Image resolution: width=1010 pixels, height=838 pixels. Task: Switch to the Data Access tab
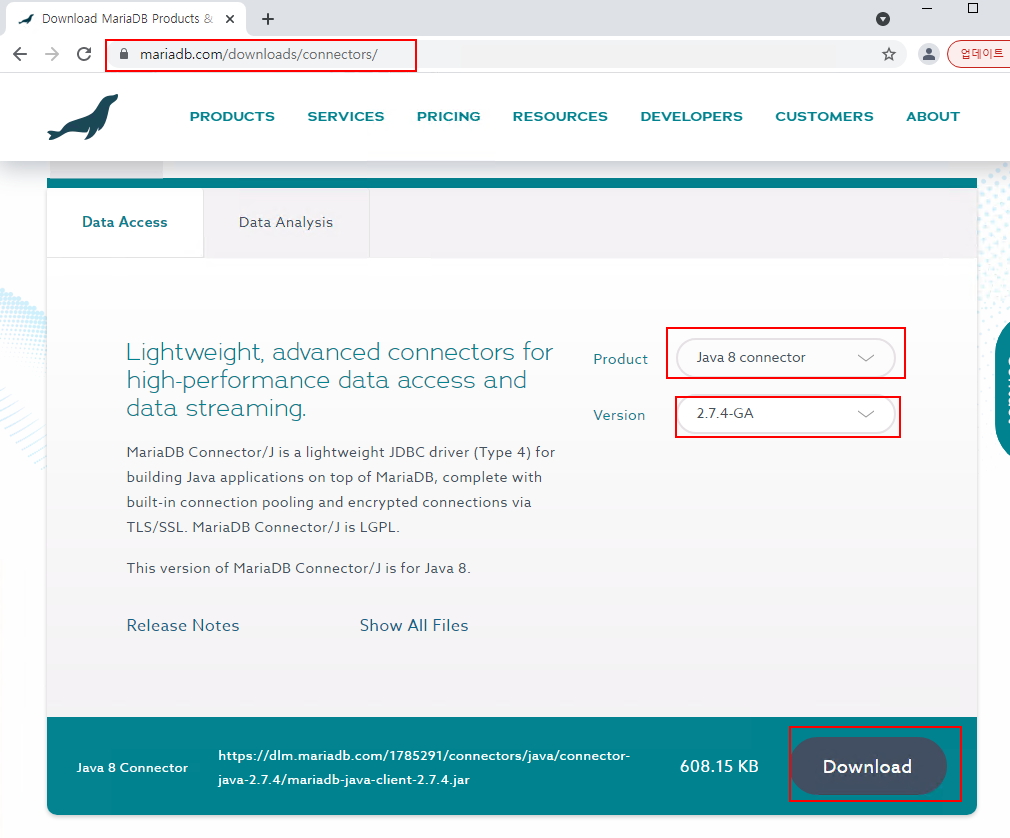125,222
